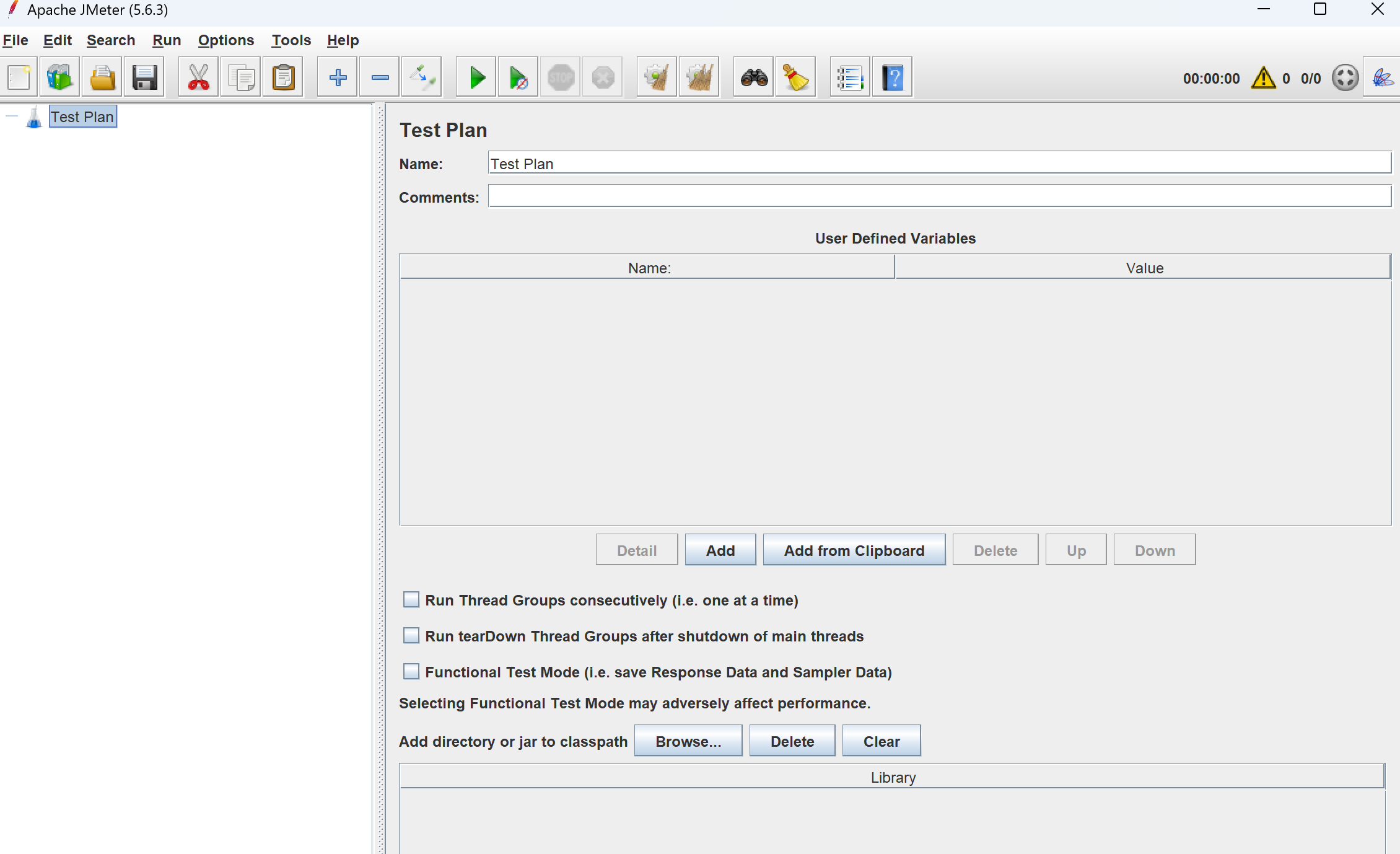The width and height of the screenshot is (1400, 854).
Task: Click the Clear All double broom icon
Action: tap(699, 77)
